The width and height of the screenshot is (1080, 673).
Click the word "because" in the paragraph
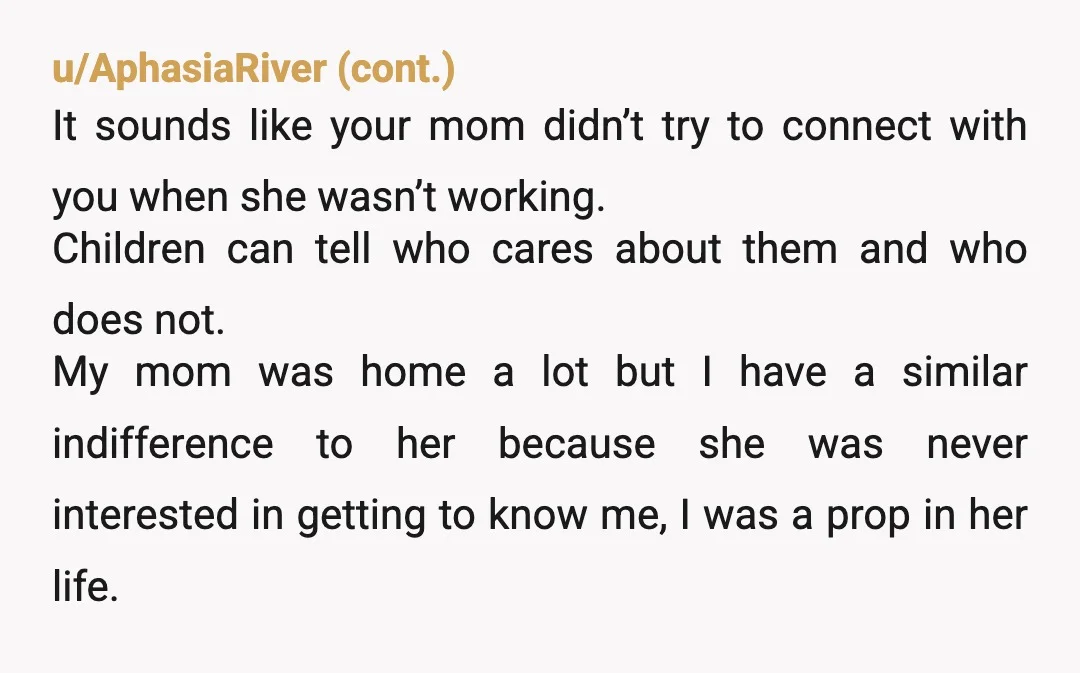point(577,443)
